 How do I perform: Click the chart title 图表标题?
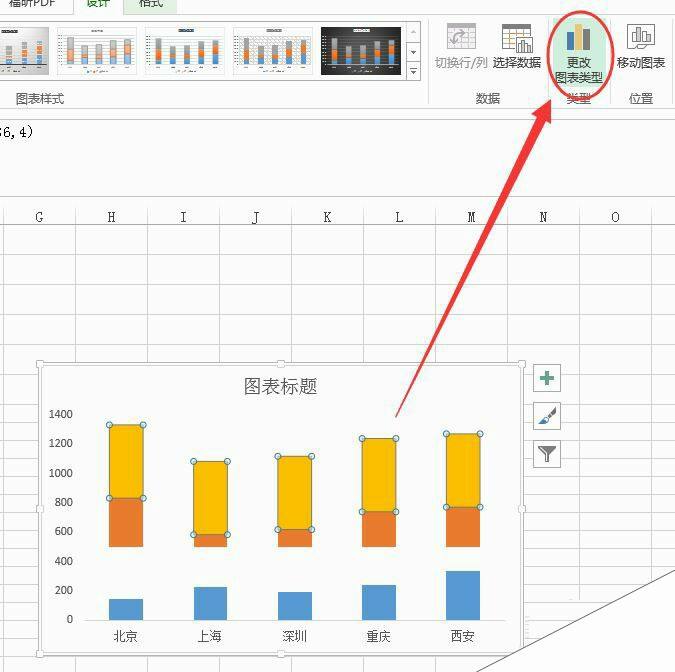pyautogui.click(x=281, y=386)
